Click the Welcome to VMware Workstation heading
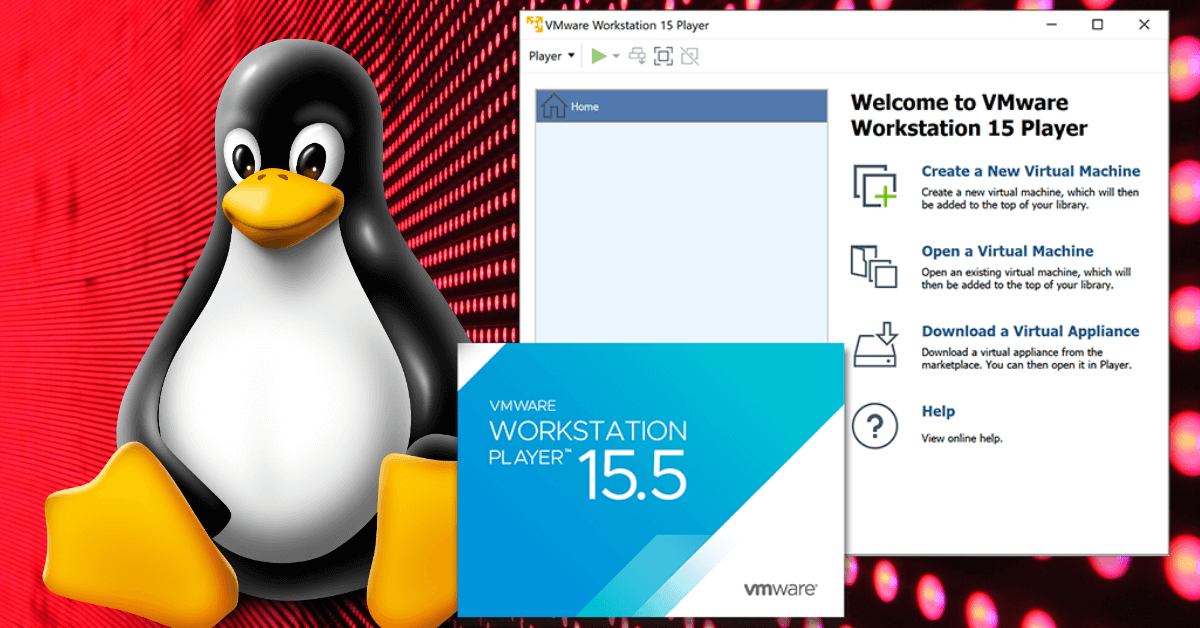 pos(968,115)
